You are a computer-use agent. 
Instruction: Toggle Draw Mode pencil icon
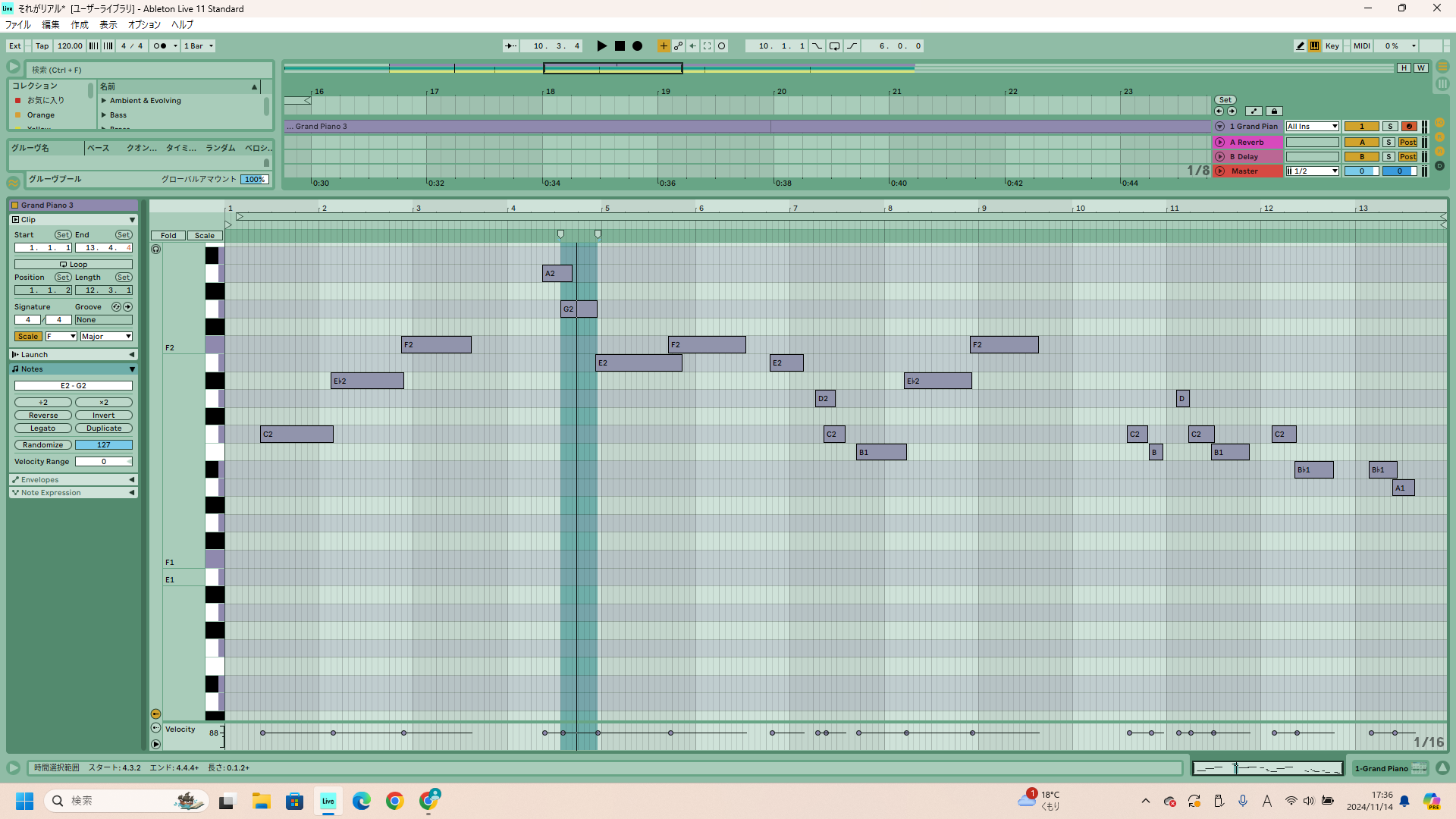coord(1300,46)
